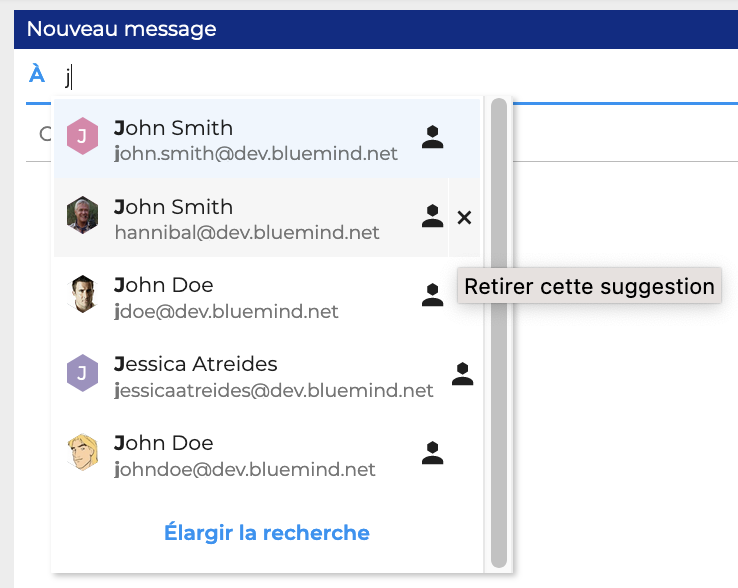Pick the jdoe@dev.bluemind.net suggestion
Screen dimensions: 738x588
(x=227, y=298)
